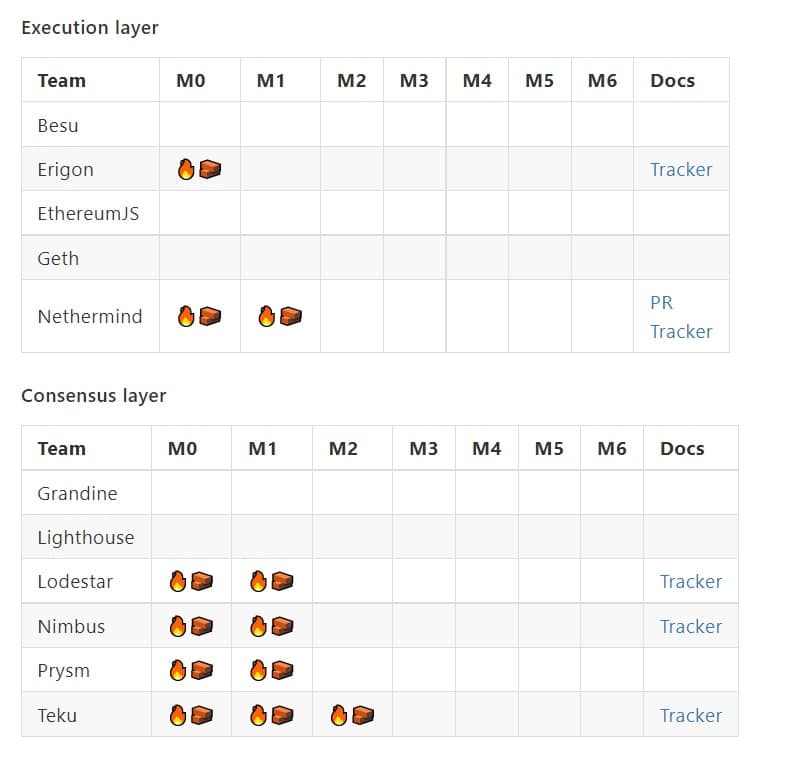Click Prysm's M0 fire and brick emoji
This screenshot has width=786, height=770.
pyautogui.click(x=190, y=671)
